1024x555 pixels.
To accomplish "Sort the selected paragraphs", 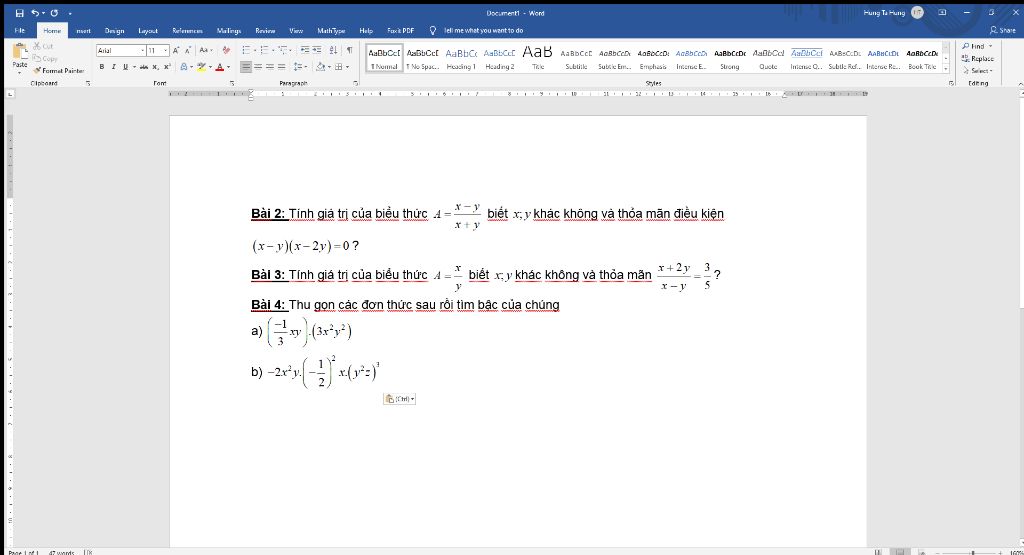I will click(333, 50).
